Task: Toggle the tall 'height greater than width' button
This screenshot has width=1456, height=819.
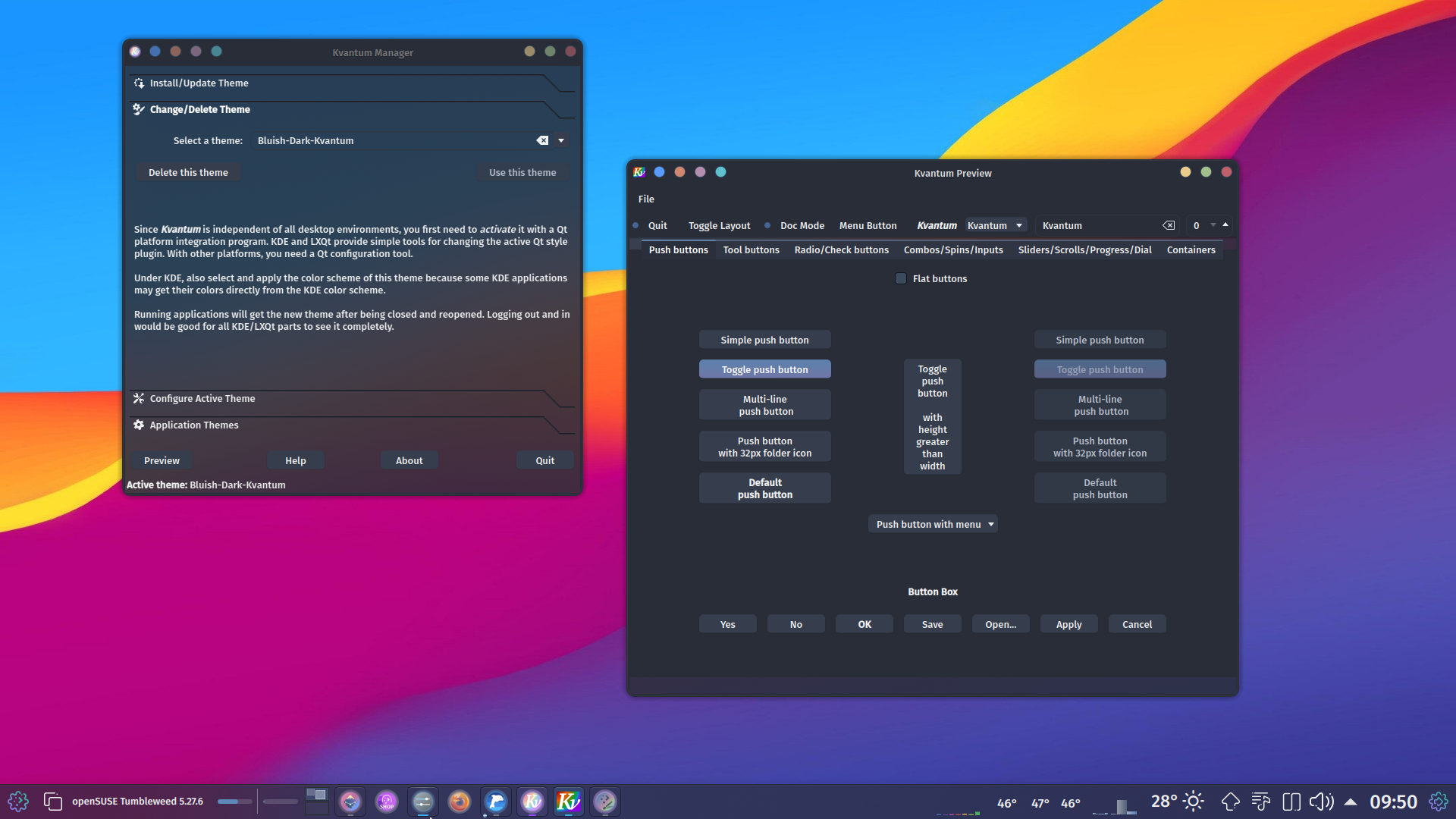Action: pyautogui.click(x=932, y=417)
